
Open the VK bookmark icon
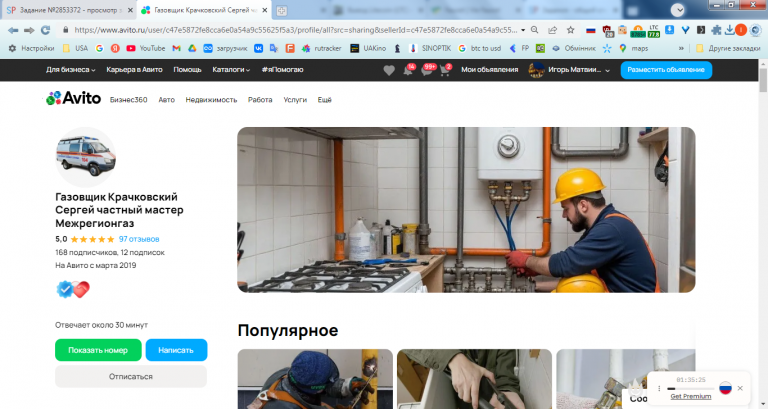coord(258,48)
